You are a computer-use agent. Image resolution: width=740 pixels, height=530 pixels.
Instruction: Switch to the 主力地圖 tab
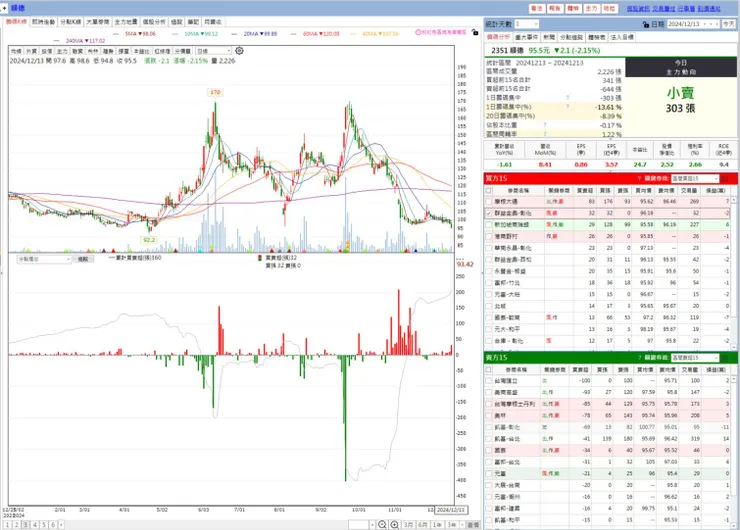click(x=126, y=22)
